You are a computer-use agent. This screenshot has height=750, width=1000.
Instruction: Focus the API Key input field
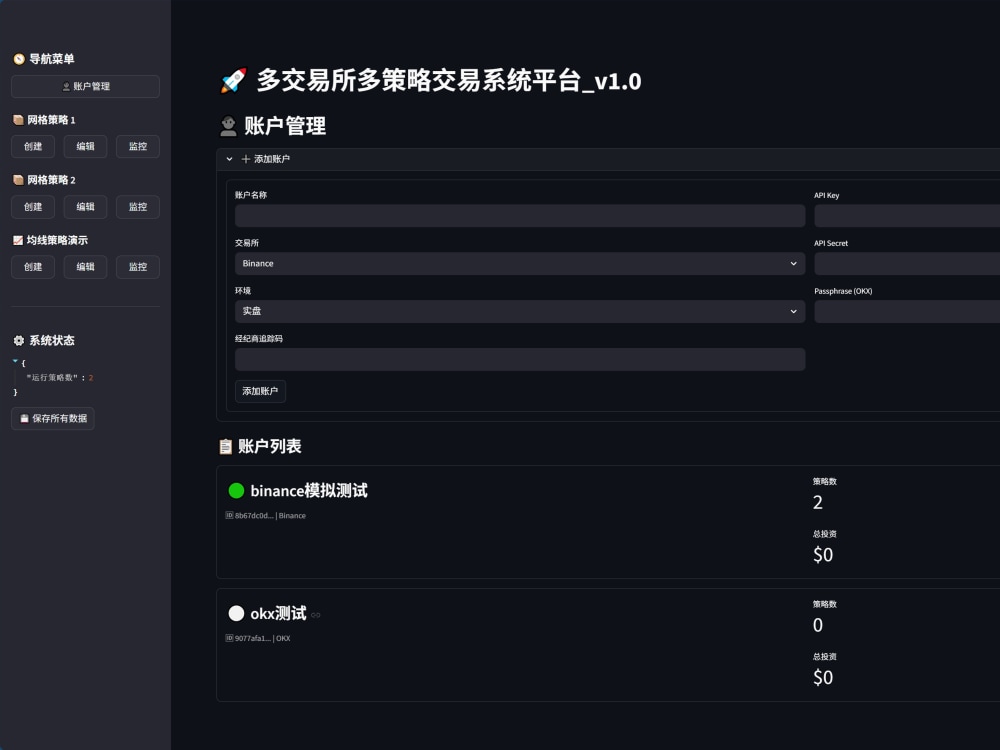click(x=907, y=216)
